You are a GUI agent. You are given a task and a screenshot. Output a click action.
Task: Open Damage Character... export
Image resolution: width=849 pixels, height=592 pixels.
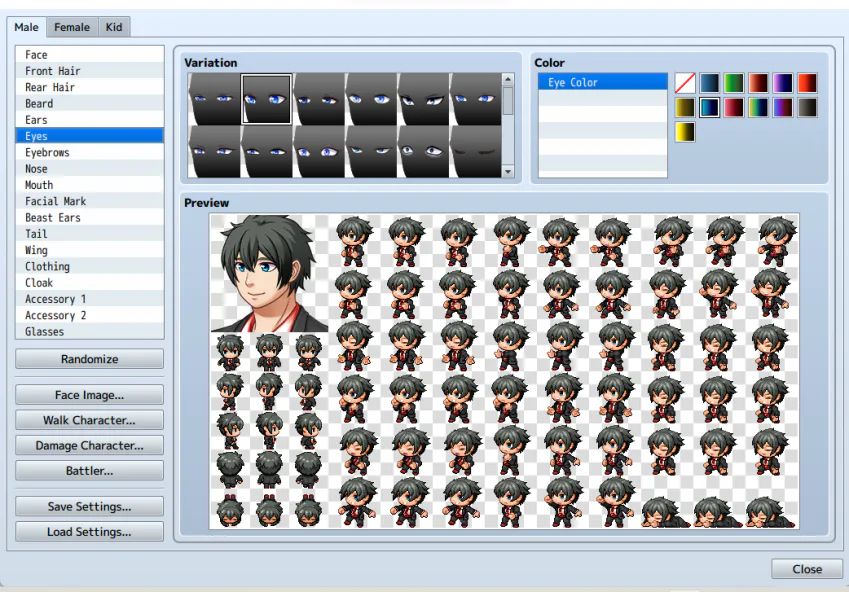click(89, 445)
